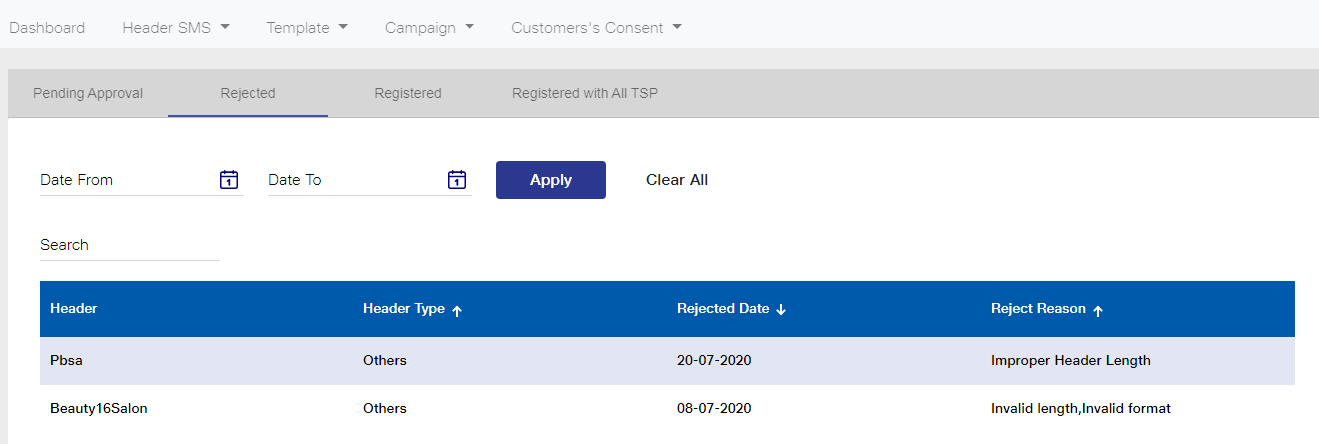Switch to the Registered tab

408,93
